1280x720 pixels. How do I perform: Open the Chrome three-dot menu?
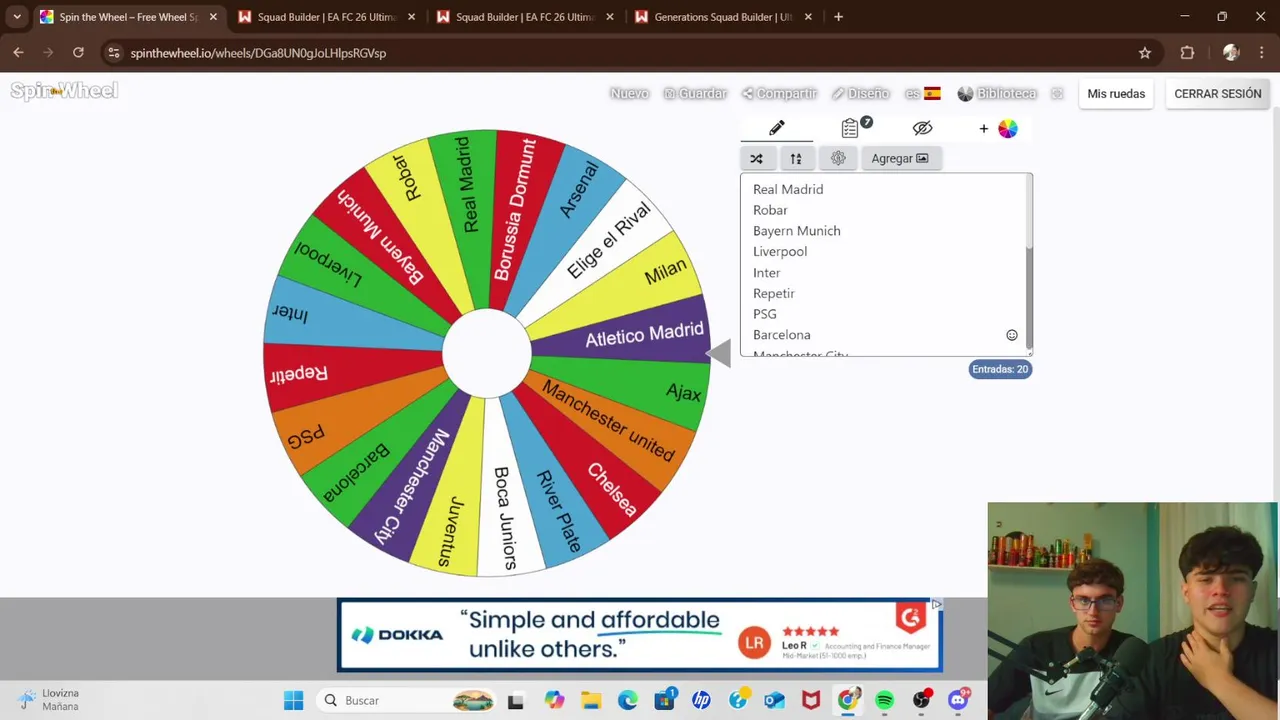[1263, 53]
